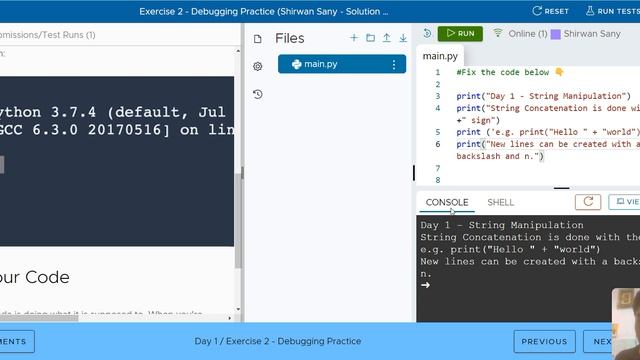The image size is (640, 360).
Task: Click the history rewind icon beside RUN
Action: pos(427,33)
